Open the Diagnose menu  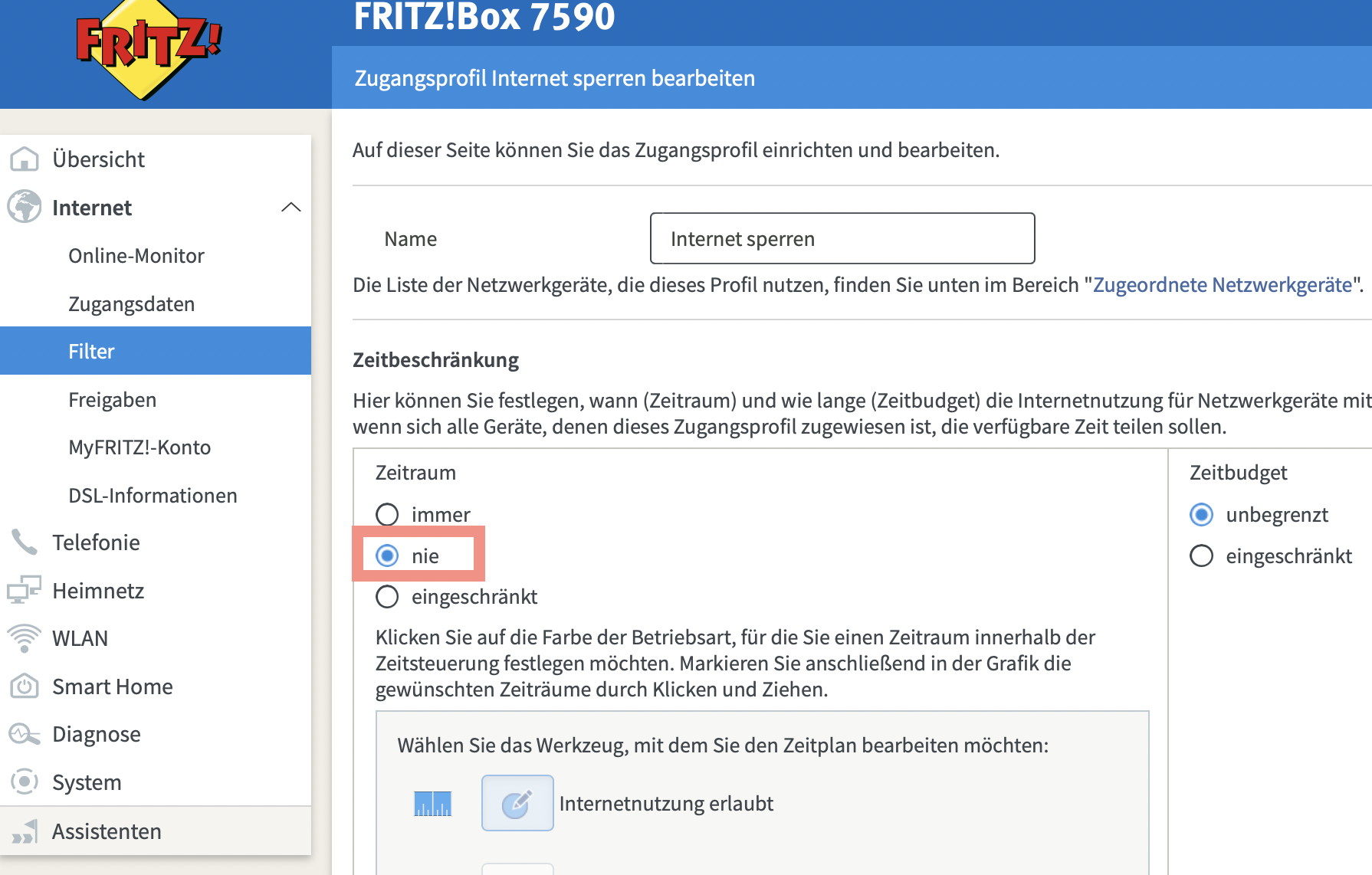click(156, 734)
